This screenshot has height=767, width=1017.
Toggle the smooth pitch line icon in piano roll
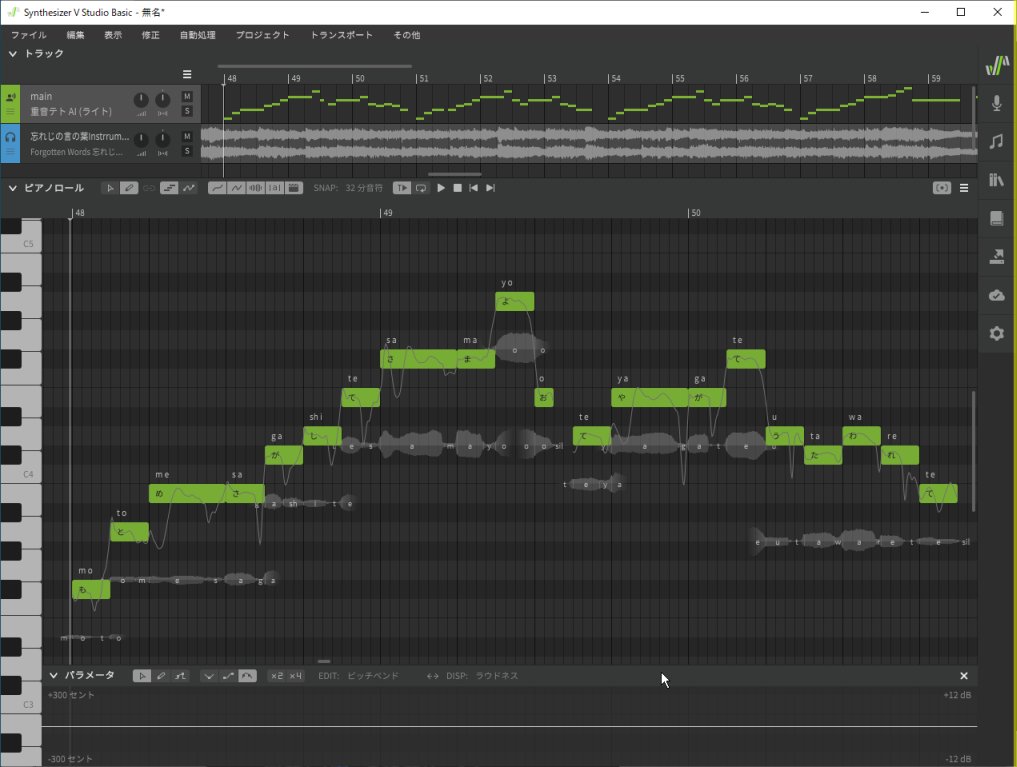217,188
